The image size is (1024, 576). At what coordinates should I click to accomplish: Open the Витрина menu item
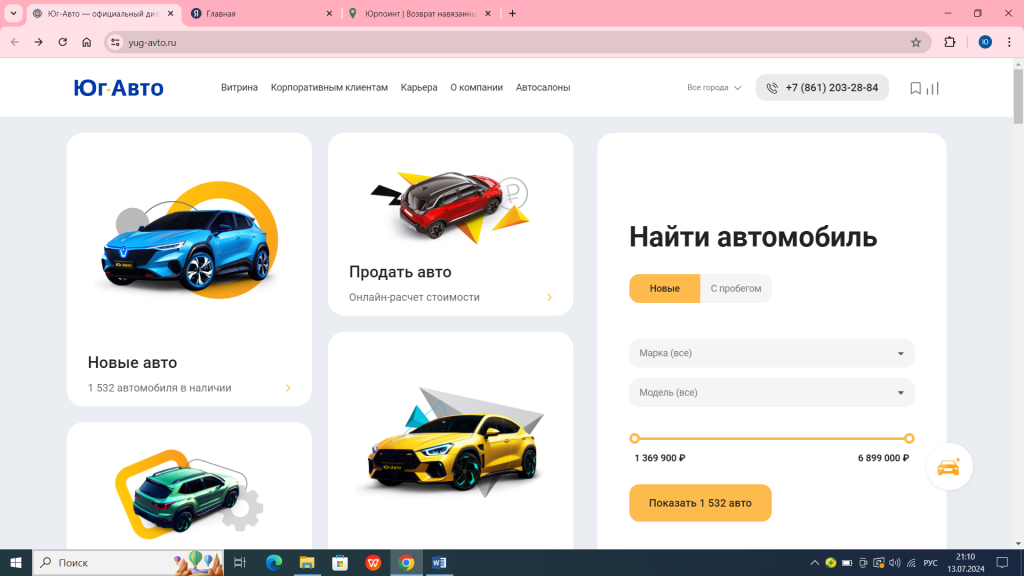(x=239, y=88)
